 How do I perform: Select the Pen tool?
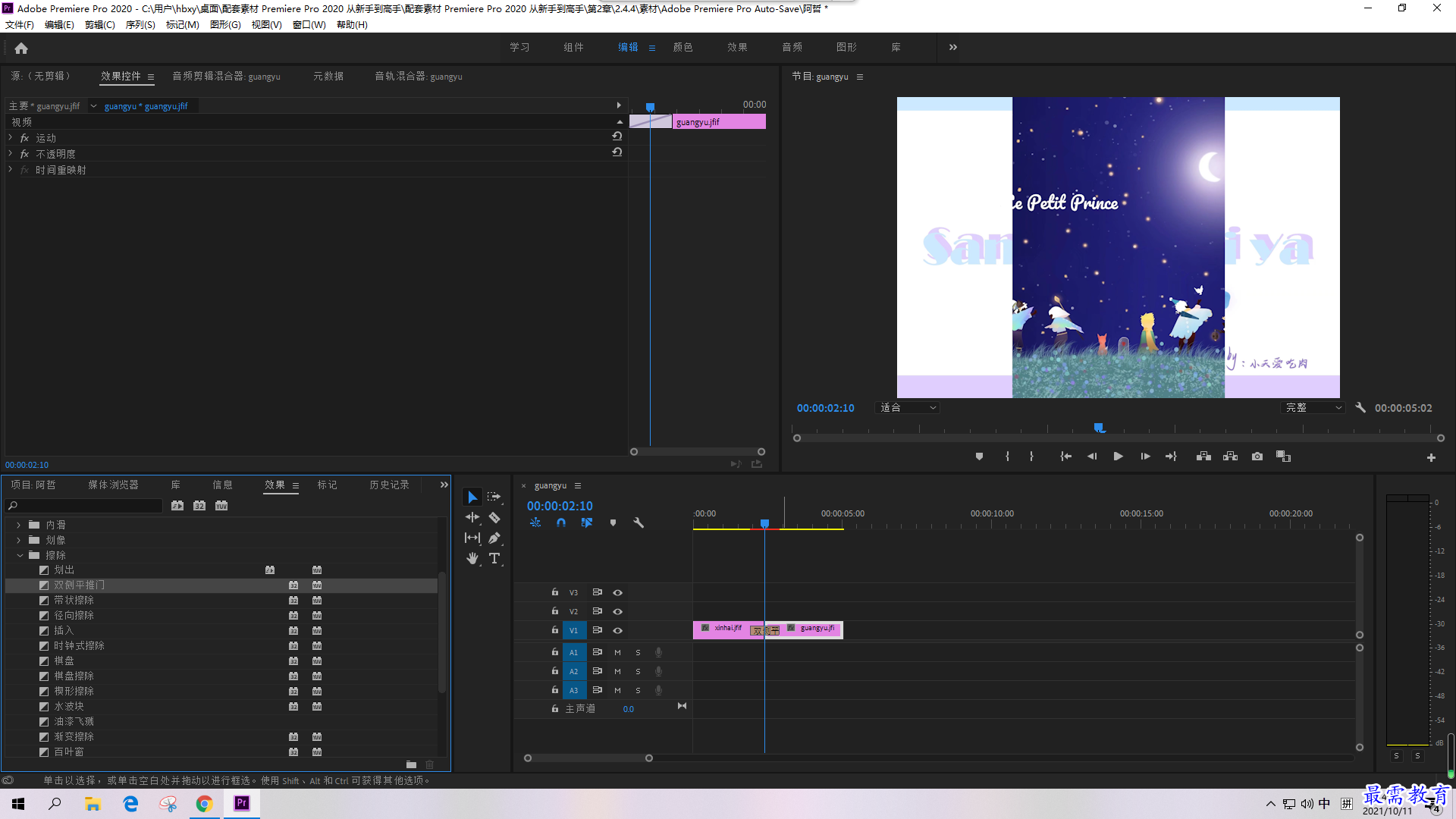click(x=494, y=538)
